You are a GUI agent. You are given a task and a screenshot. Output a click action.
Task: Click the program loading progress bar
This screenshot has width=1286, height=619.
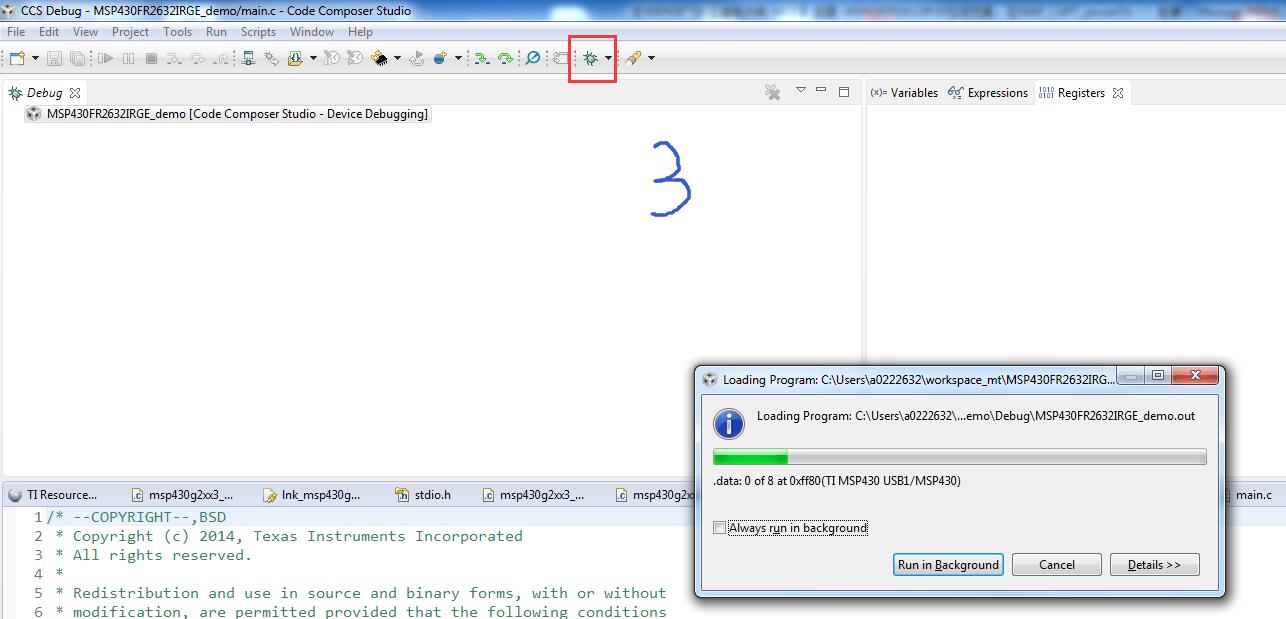point(960,457)
